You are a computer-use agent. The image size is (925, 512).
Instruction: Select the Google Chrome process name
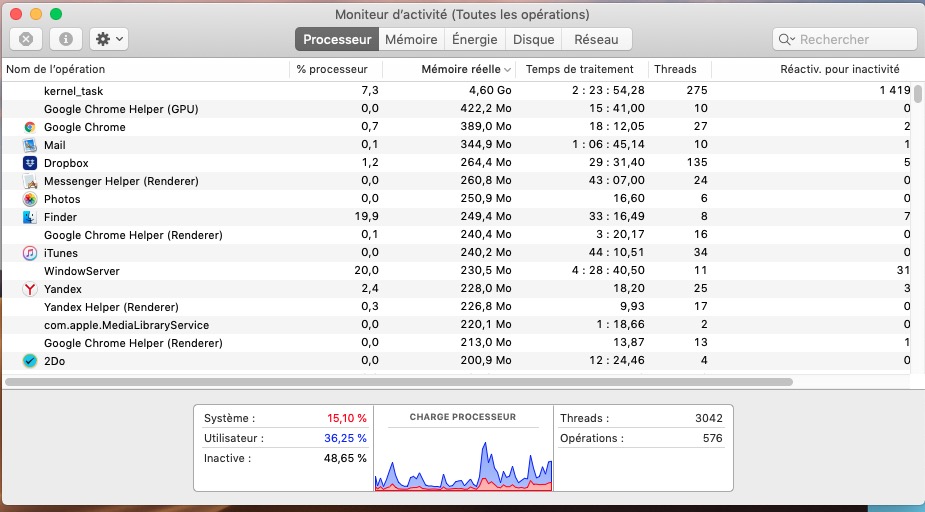(x=84, y=127)
